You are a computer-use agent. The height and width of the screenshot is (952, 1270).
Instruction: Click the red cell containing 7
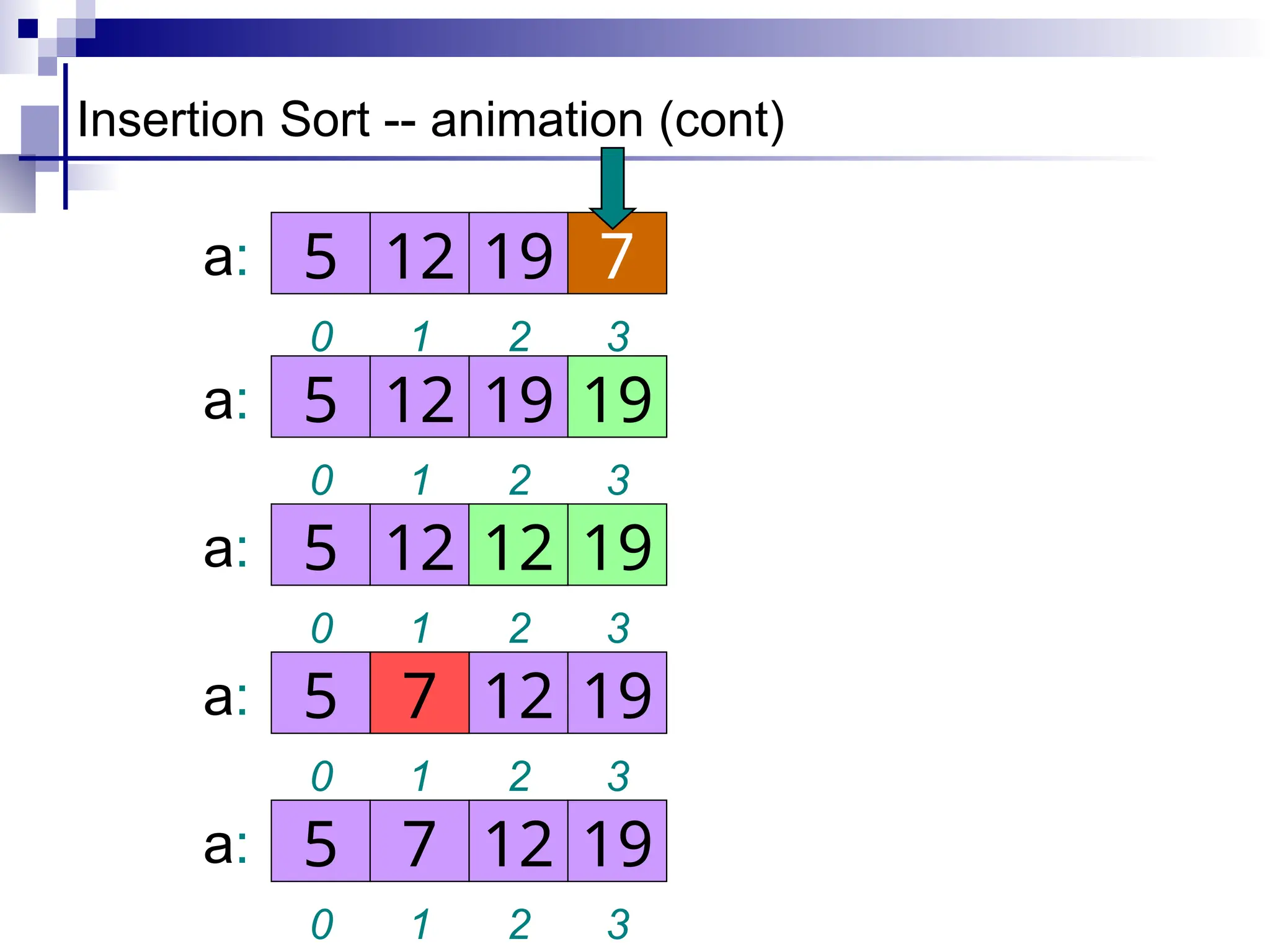[x=419, y=693]
